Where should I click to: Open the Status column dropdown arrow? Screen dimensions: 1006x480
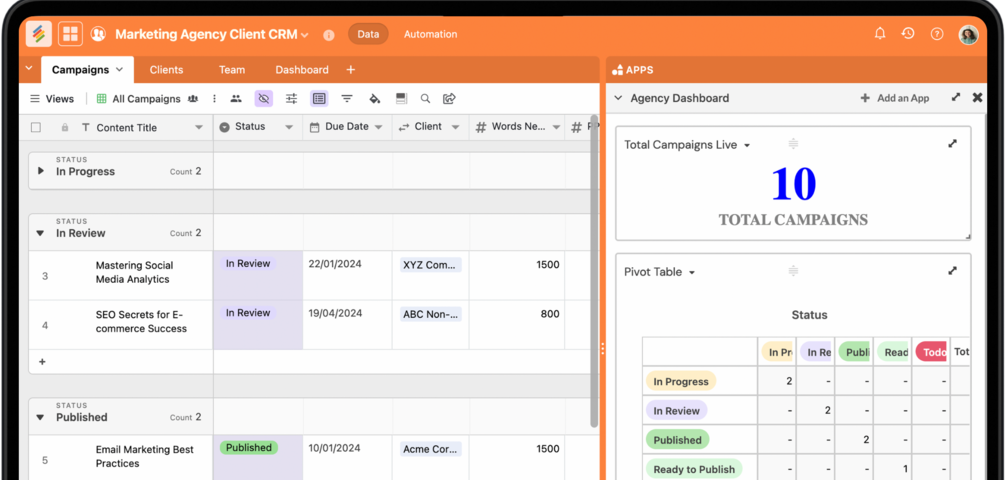pos(289,127)
